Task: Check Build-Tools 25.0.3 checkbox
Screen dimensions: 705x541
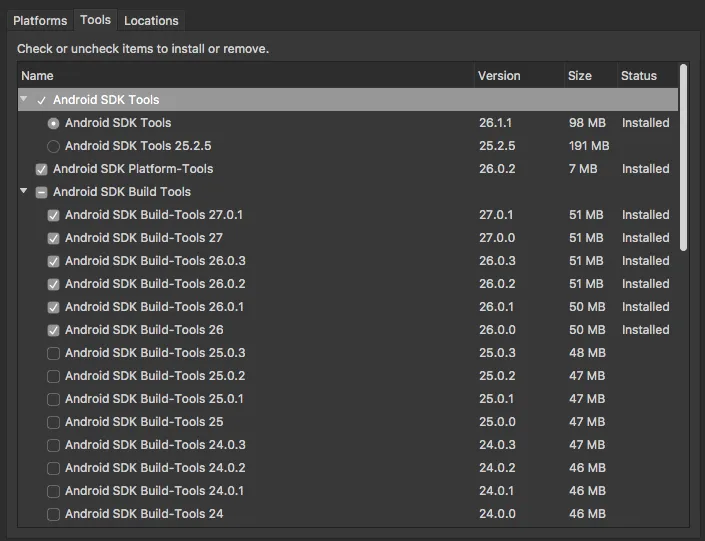Action: [54, 353]
